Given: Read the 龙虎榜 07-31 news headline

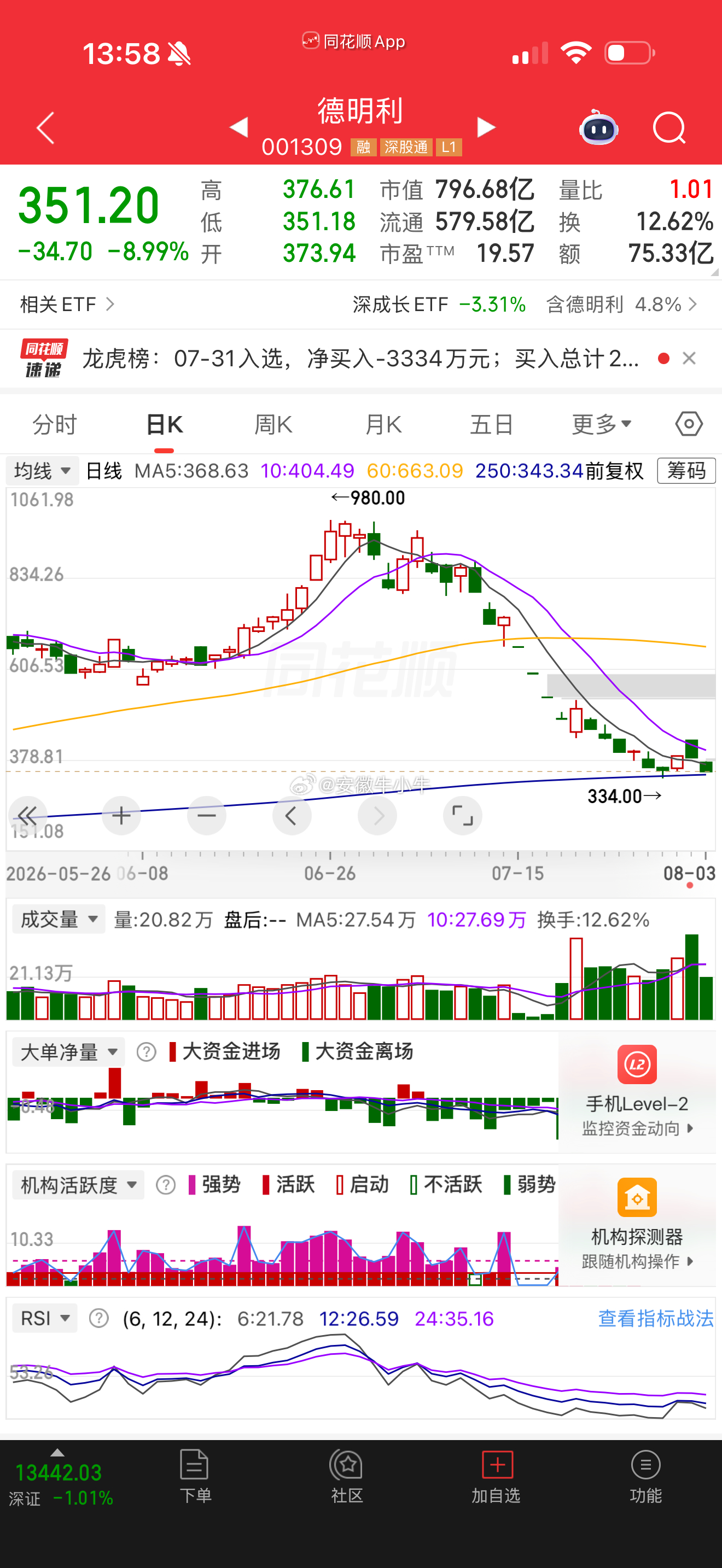Looking at the screenshot, I should click(360, 359).
